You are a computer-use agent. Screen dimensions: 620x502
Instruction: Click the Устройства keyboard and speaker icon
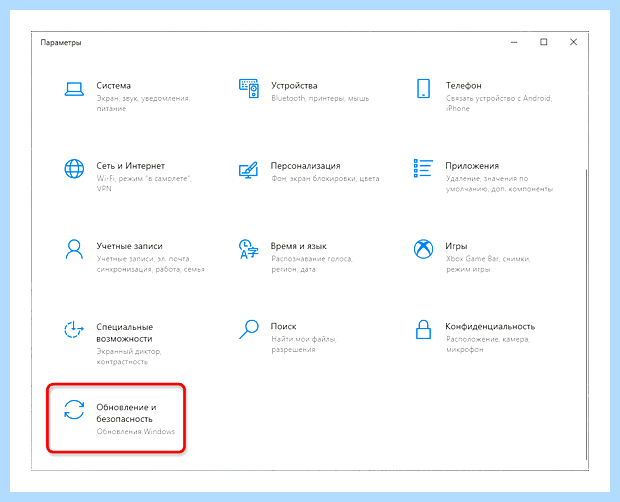(249, 89)
